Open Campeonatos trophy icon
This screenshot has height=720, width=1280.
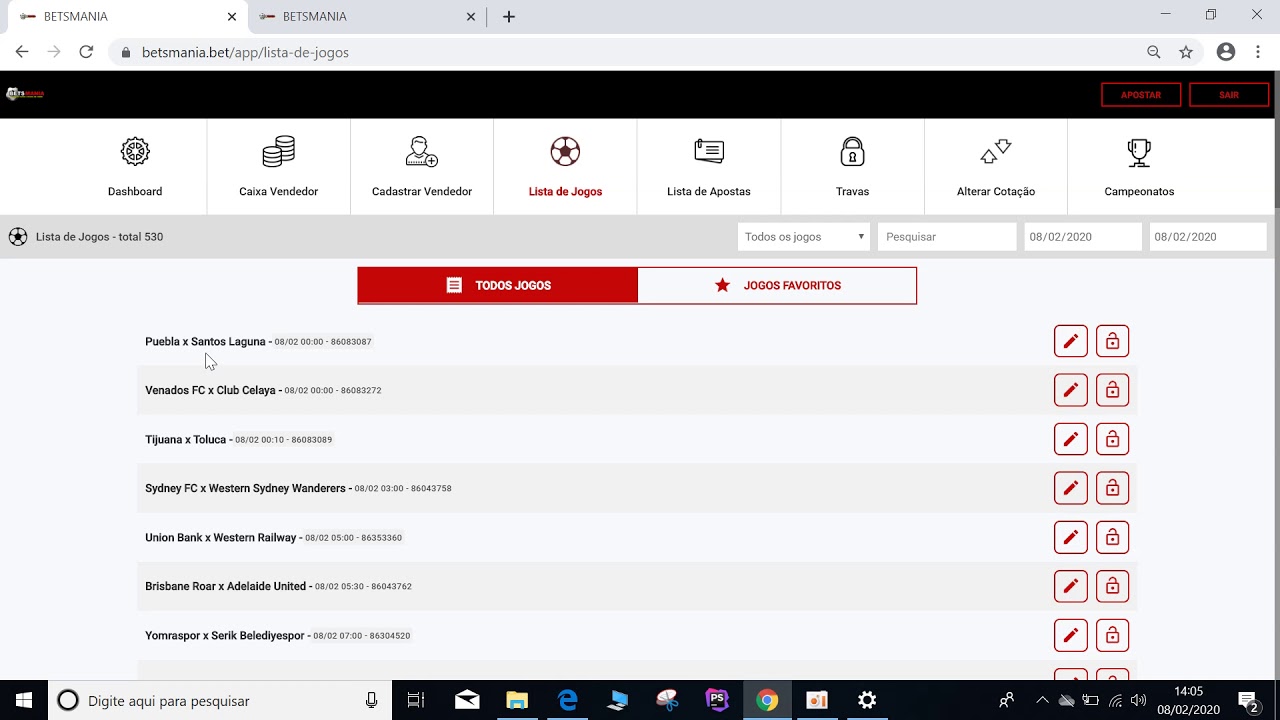(1139, 152)
